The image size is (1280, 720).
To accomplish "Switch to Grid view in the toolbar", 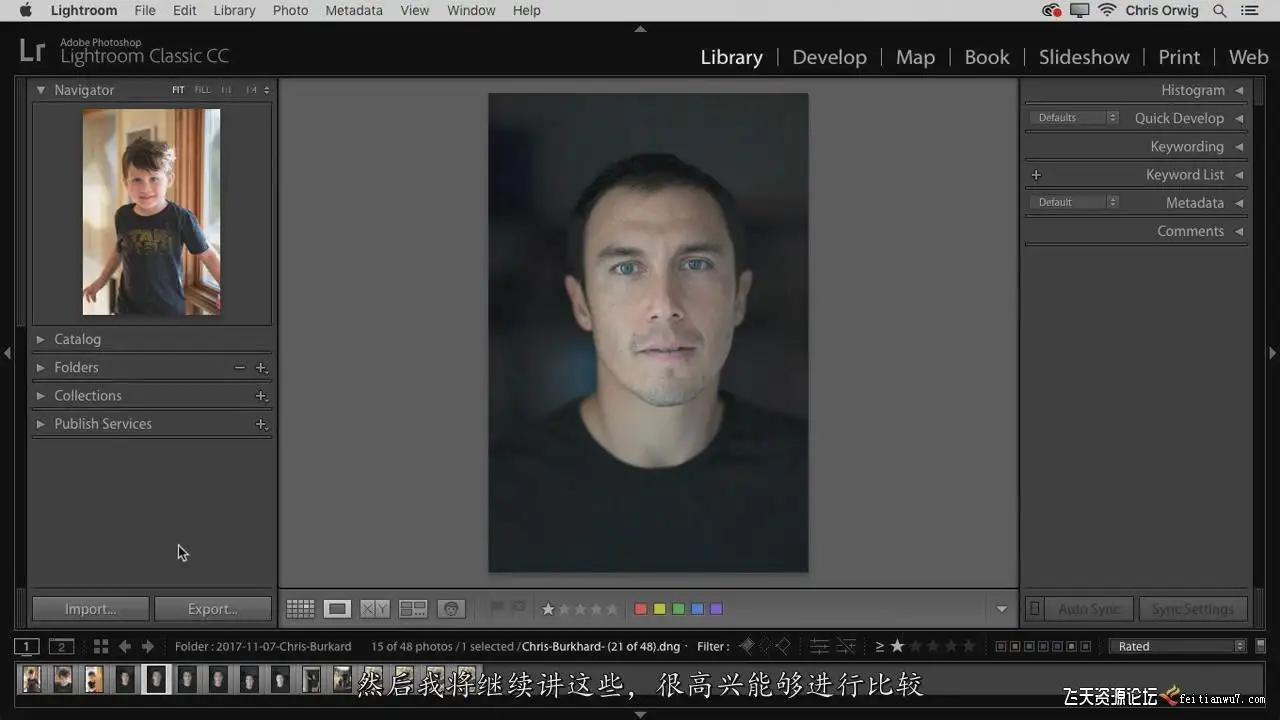I will pos(300,609).
